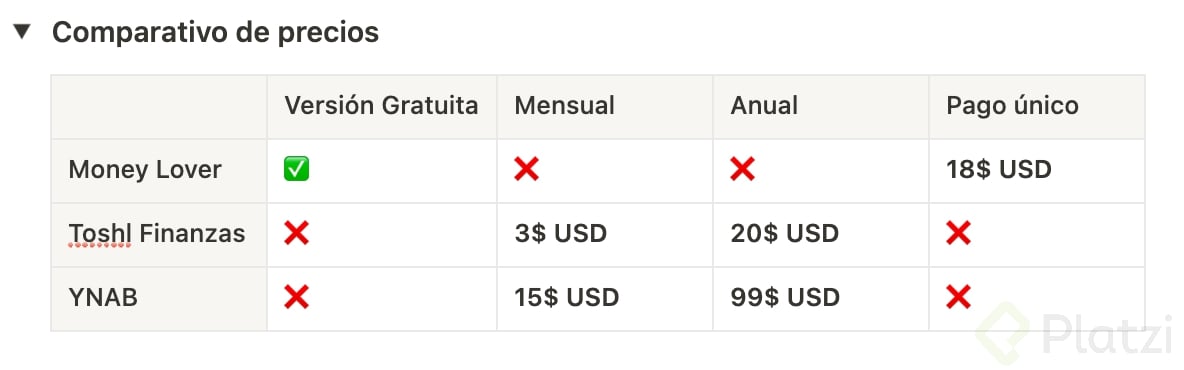This screenshot has height=370, width=1184.
Task: Click Toshl Finanzas red X under Versión Gratuita
Action: pos(296,233)
